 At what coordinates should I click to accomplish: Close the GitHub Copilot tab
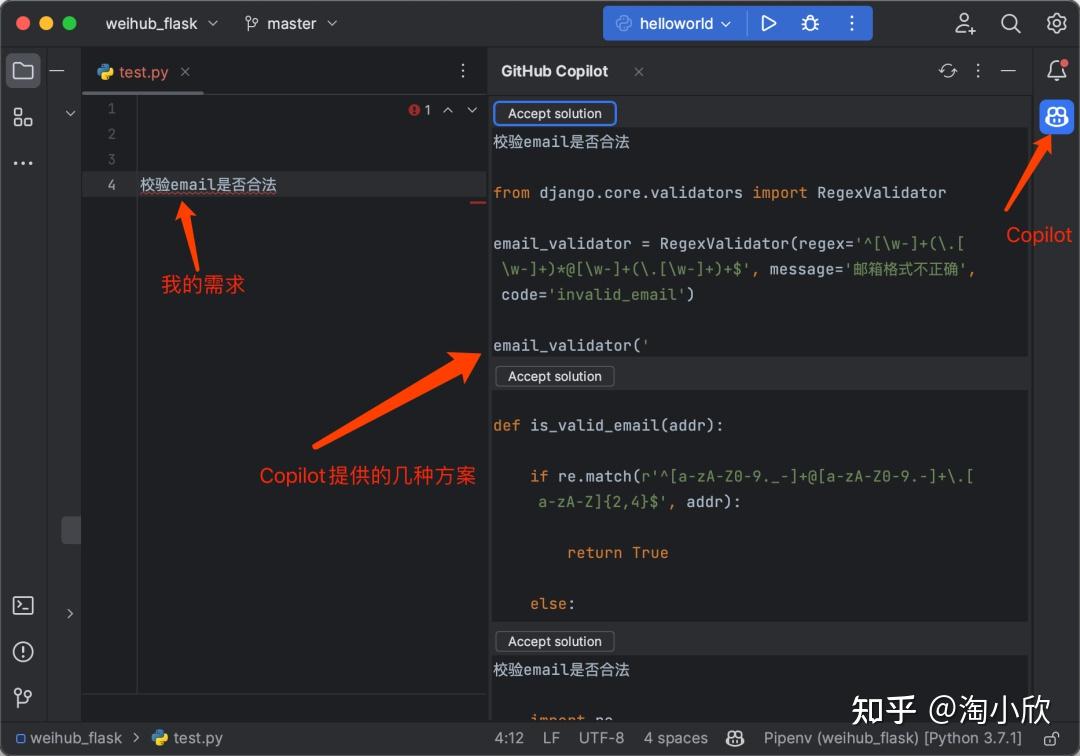coord(639,72)
